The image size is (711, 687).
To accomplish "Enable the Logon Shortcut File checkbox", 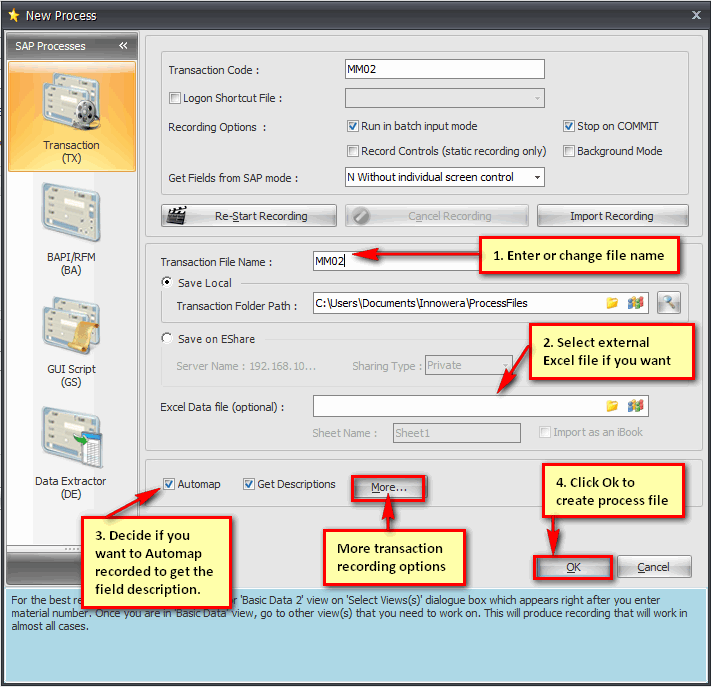I will pyautogui.click(x=175, y=98).
